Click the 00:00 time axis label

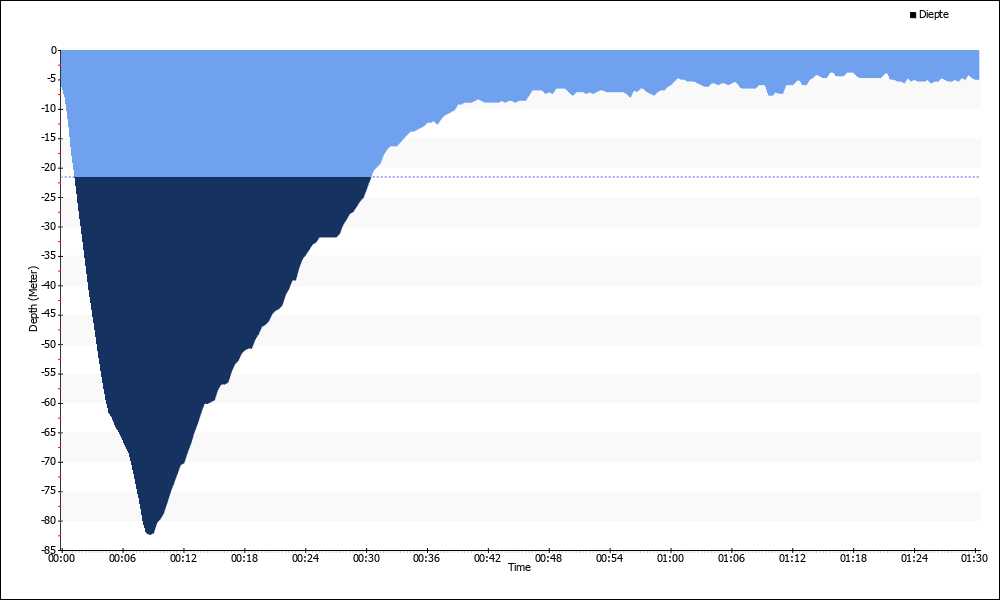tap(61, 559)
